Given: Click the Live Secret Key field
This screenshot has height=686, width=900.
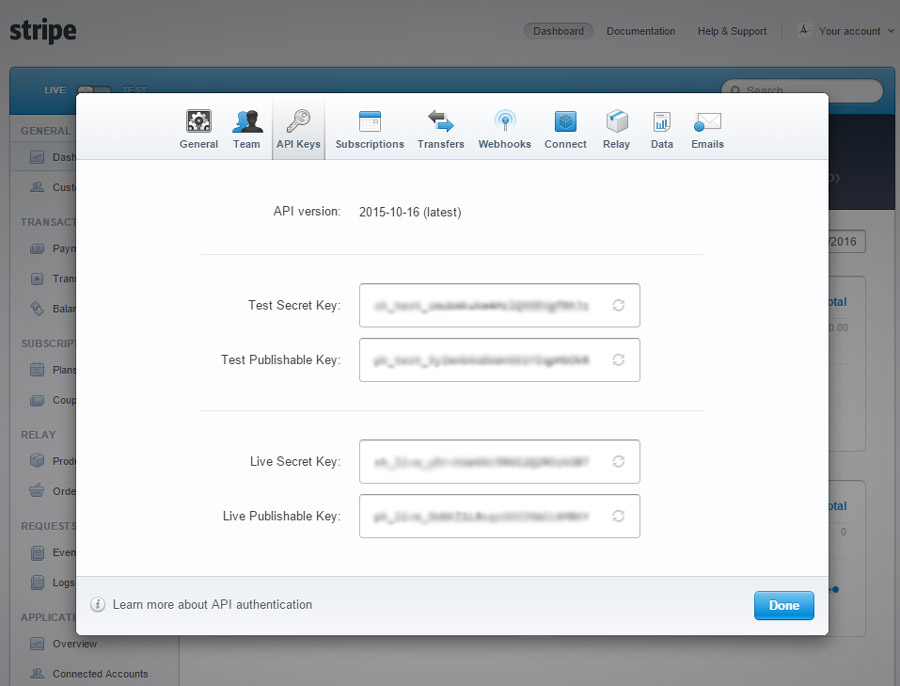Looking at the screenshot, I should pos(499,462).
